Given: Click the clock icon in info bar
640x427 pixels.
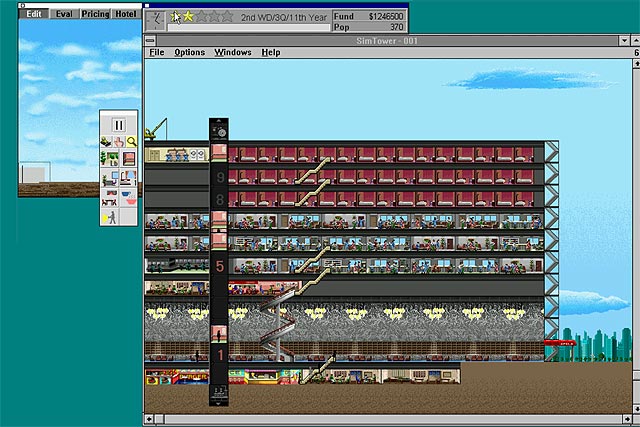Looking at the screenshot, I should pos(156,20).
